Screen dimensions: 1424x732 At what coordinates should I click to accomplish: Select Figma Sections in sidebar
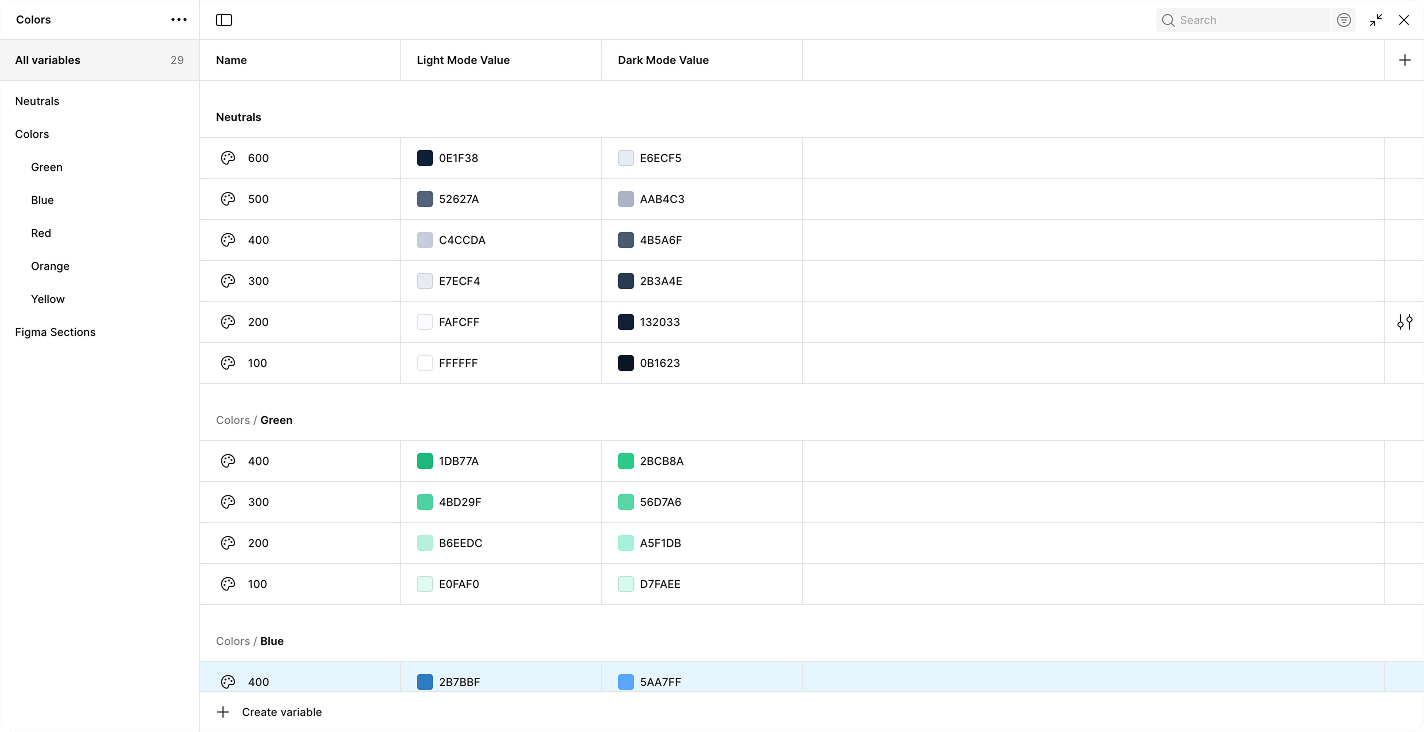pyautogui.click(x=55, y=332)
